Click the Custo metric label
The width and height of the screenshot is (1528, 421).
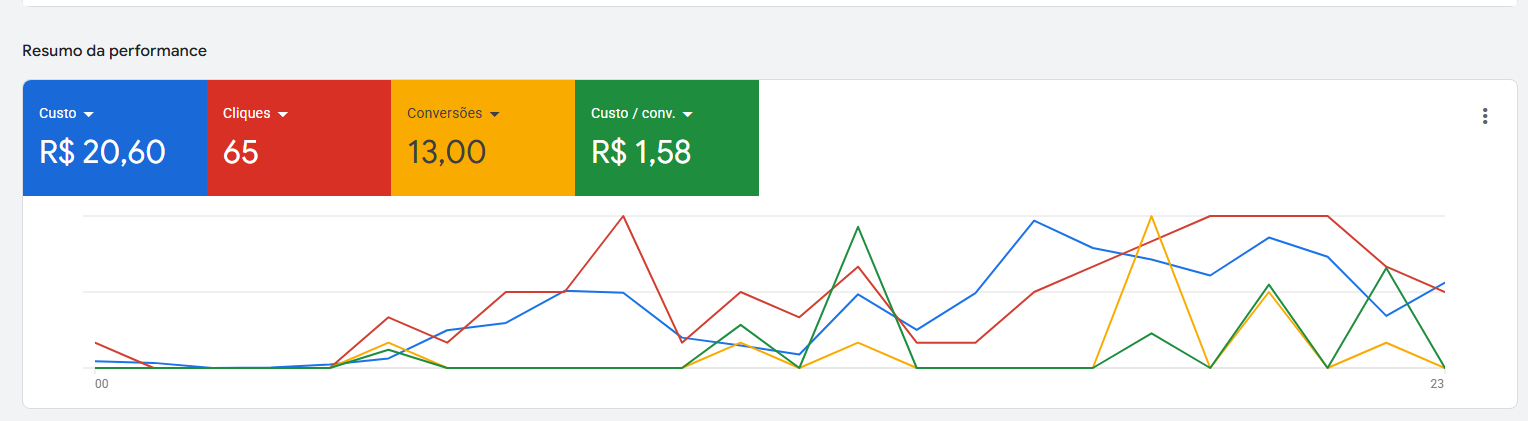[x=58, y=114]
